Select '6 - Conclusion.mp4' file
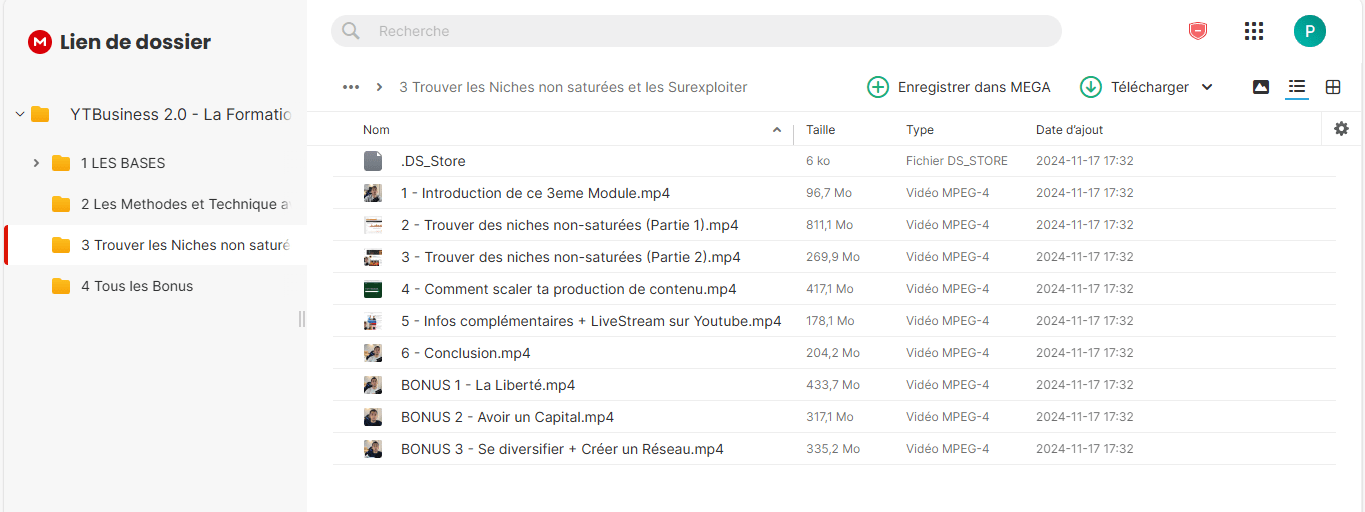The height and width of the screenshot is (512, 1365). coord(465,353)
